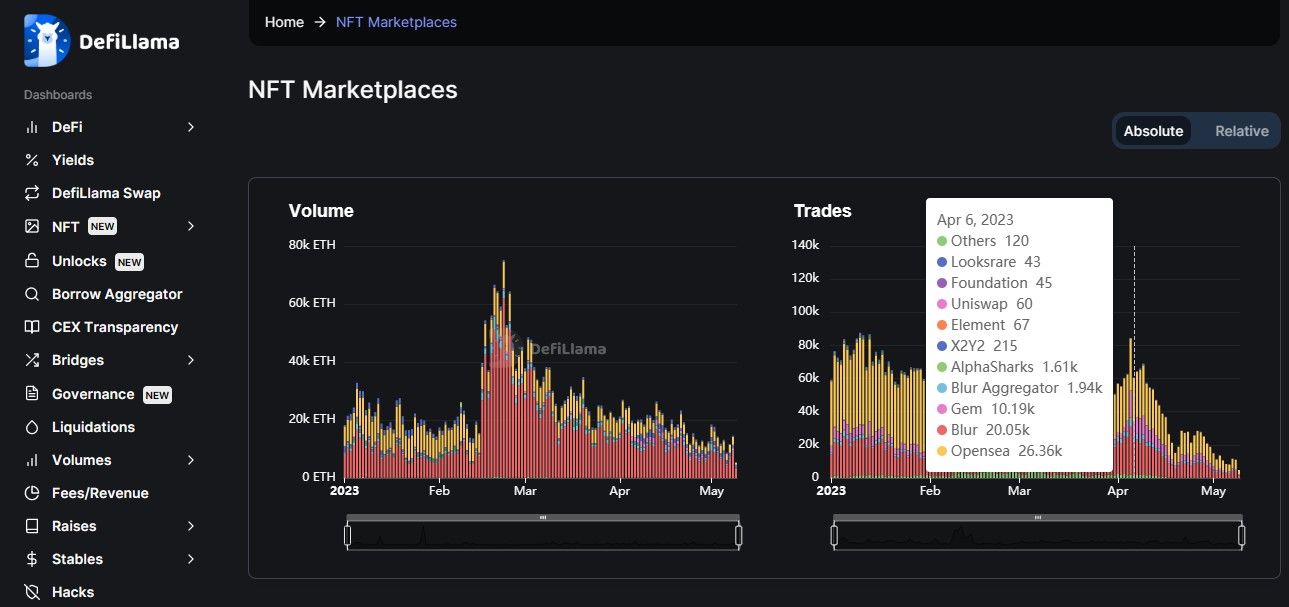Click the DefiLlama Swap arrows icon
The height and width of the screenshot is (607, 1289).
32,193
